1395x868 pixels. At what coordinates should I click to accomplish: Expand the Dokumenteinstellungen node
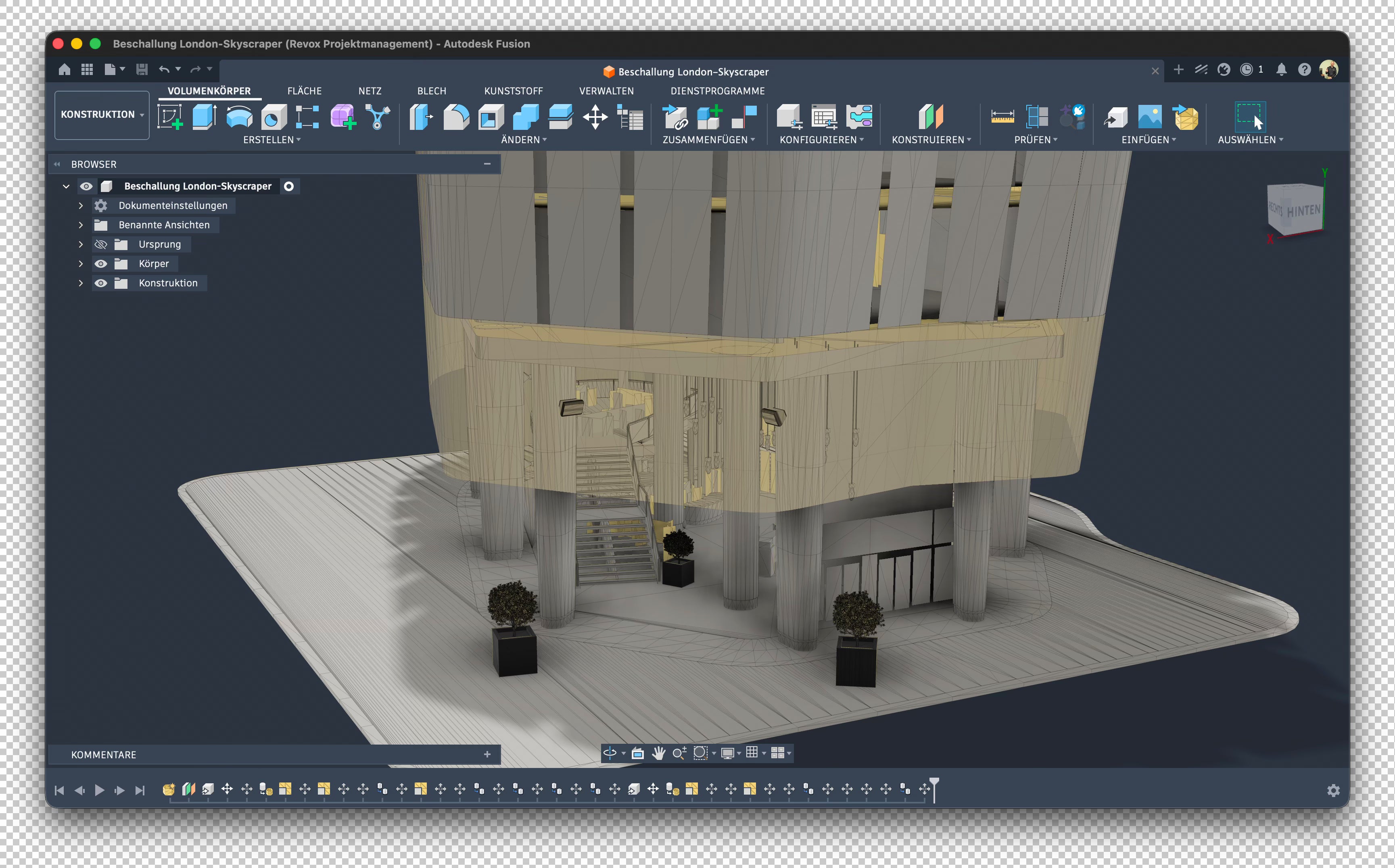[80, 206]
